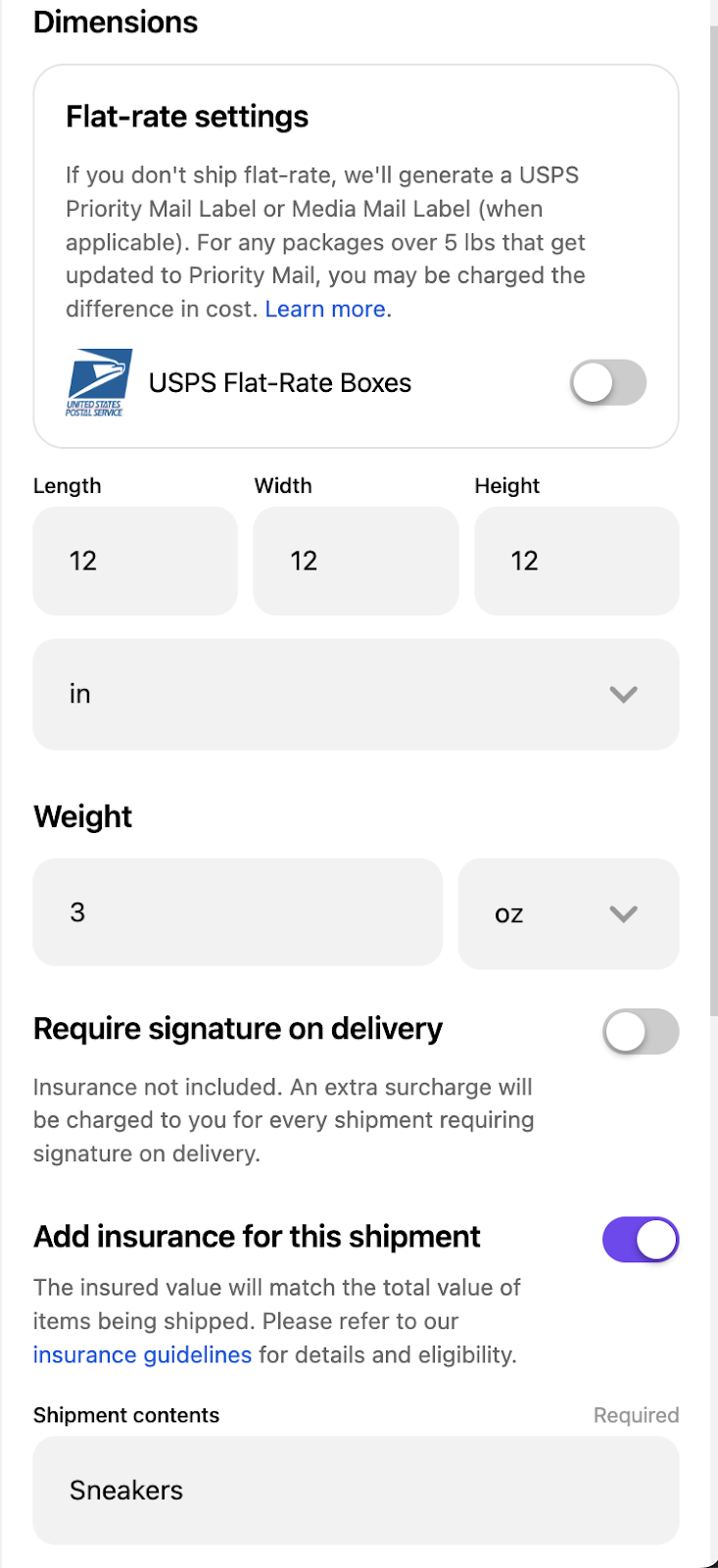This screenshot has height=1568, width=718.
Task: Follow the Learn more link
Action: (x=325, y=310)
